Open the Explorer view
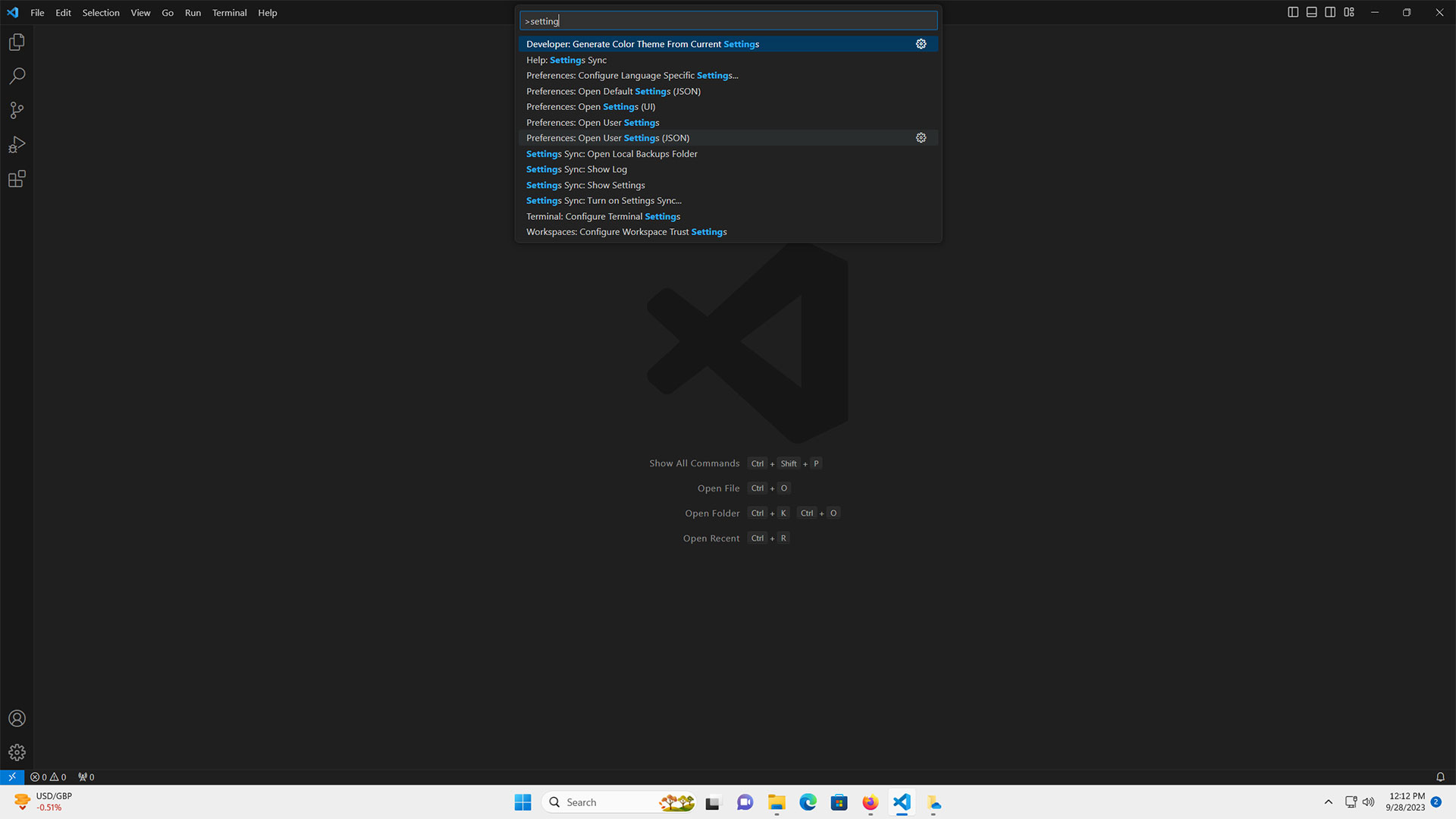 click(x=17, y=42)
